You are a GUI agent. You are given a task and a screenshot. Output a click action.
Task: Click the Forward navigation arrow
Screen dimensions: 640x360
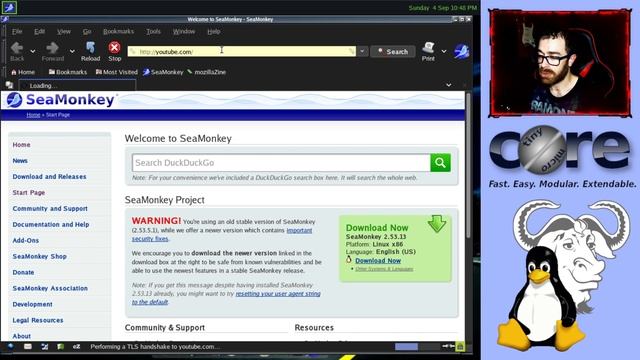click(53, 51)
